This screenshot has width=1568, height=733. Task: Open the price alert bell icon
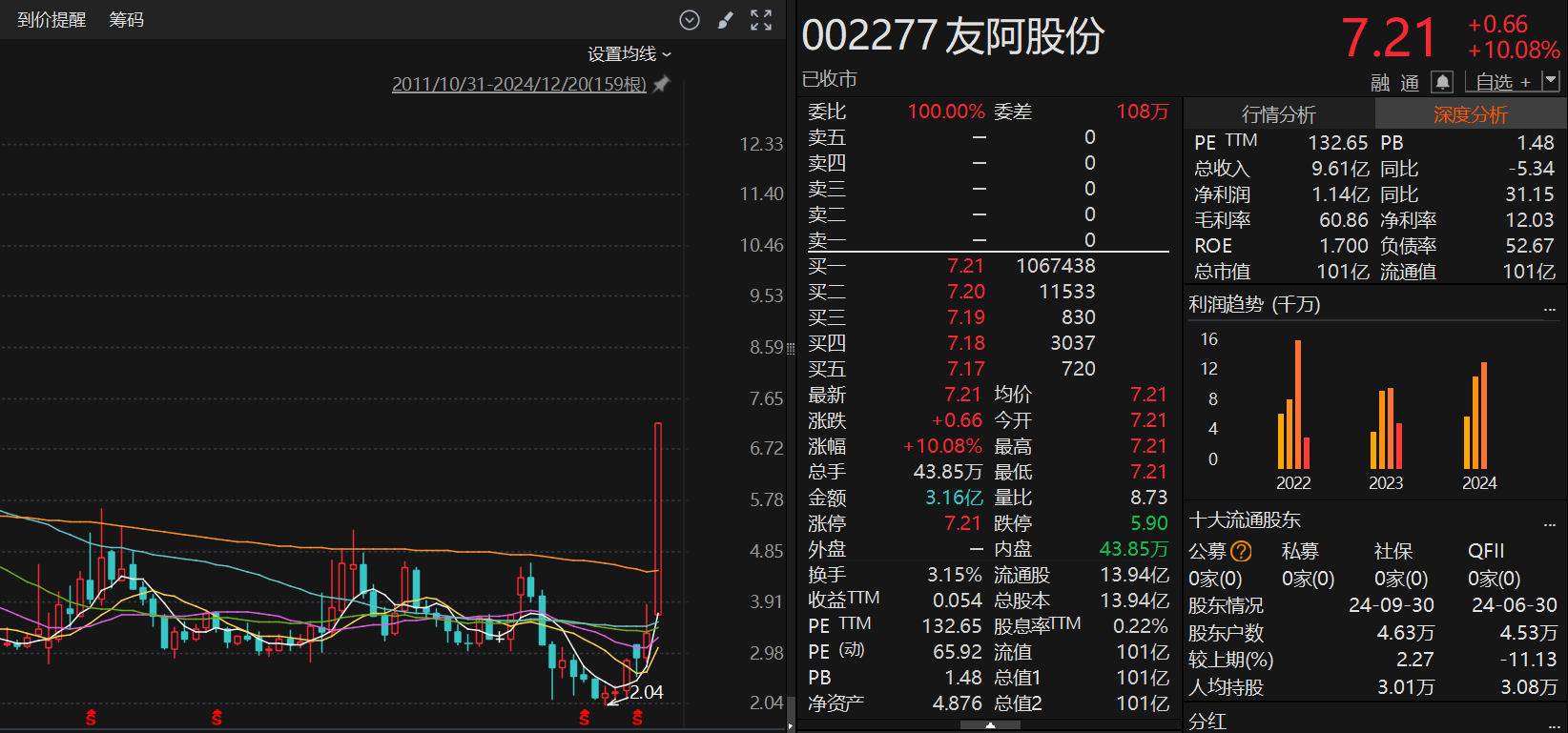point(1443,82)
